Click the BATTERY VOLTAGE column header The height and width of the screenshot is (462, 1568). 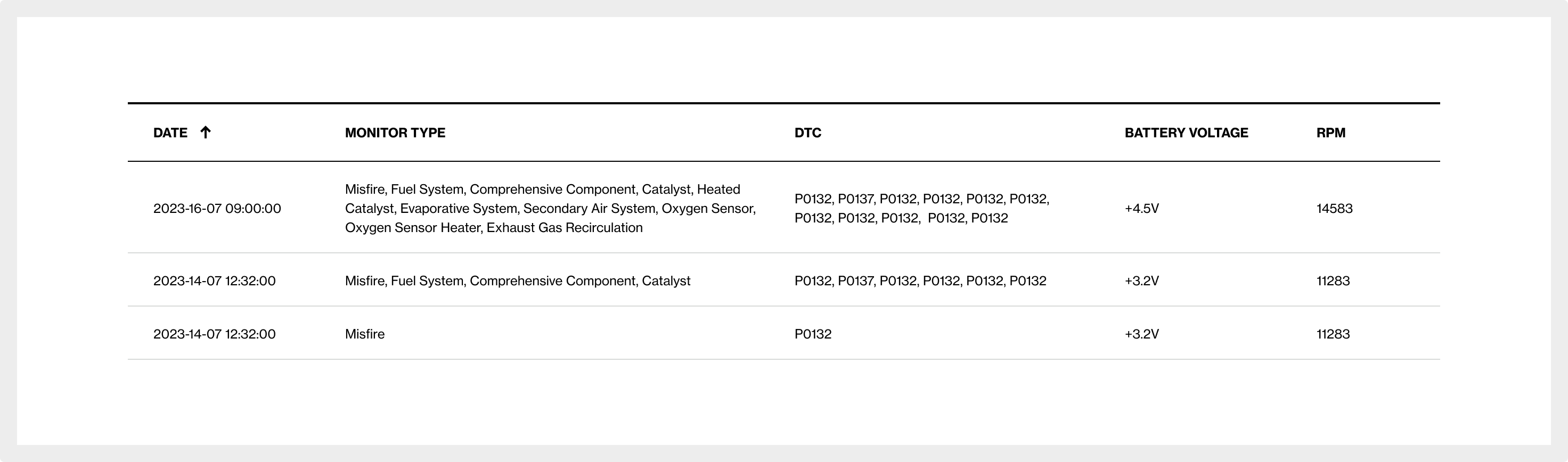click(1186, 133)
